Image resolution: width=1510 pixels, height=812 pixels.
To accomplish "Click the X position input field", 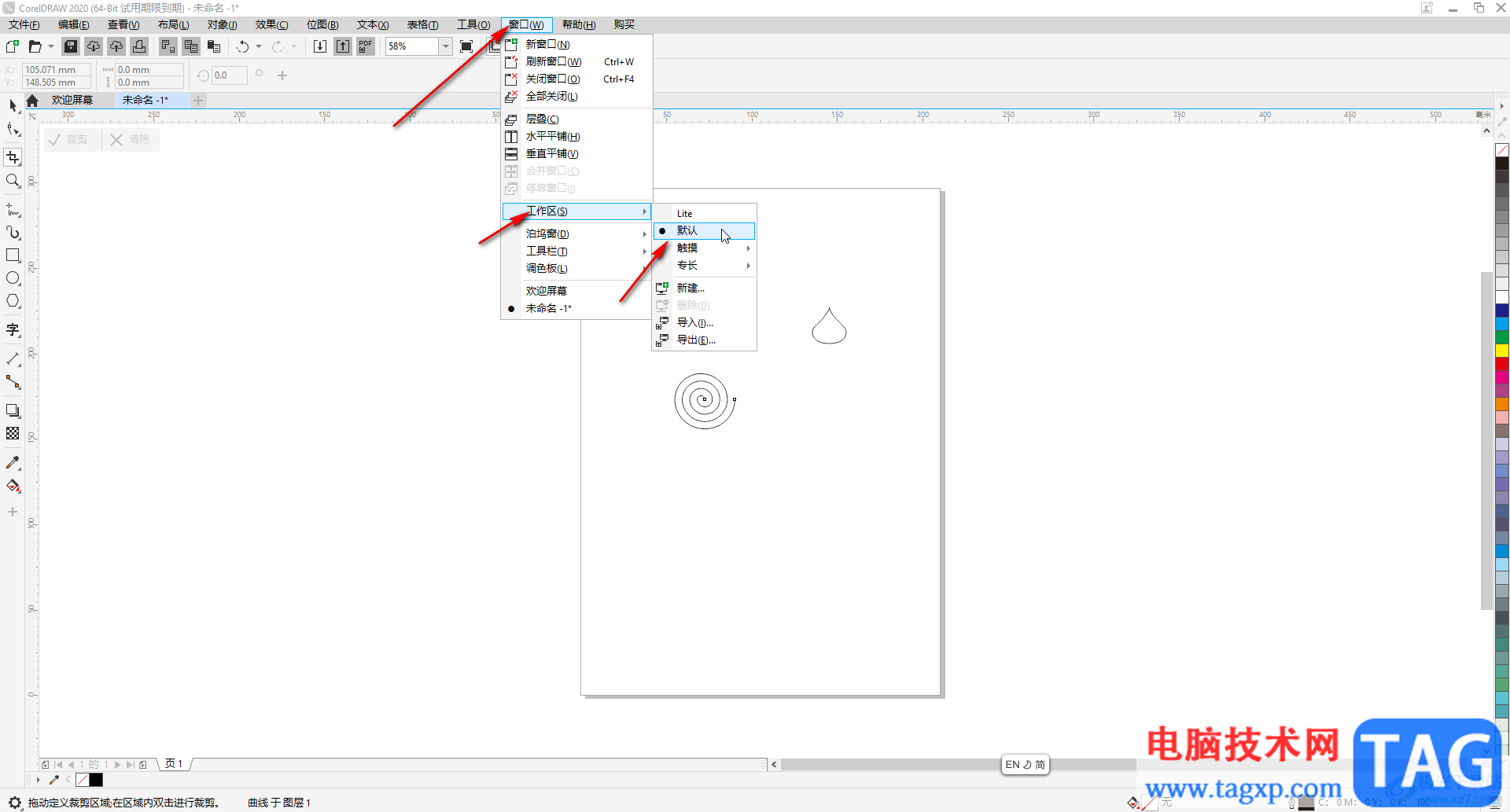I will pos(56,69).
